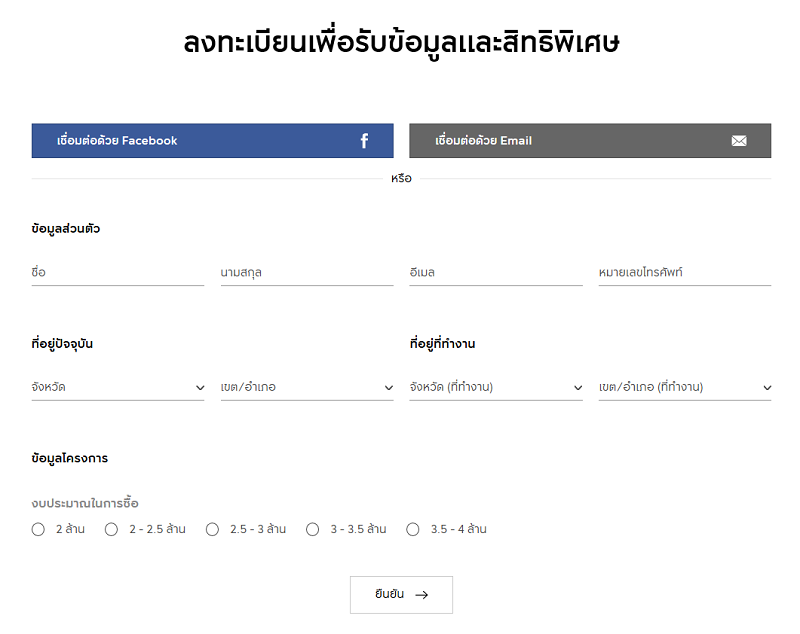The height and width of the screenshot is (634, 800).
Task: Focus the ชื่อ first name field
Action: point(118,273)
